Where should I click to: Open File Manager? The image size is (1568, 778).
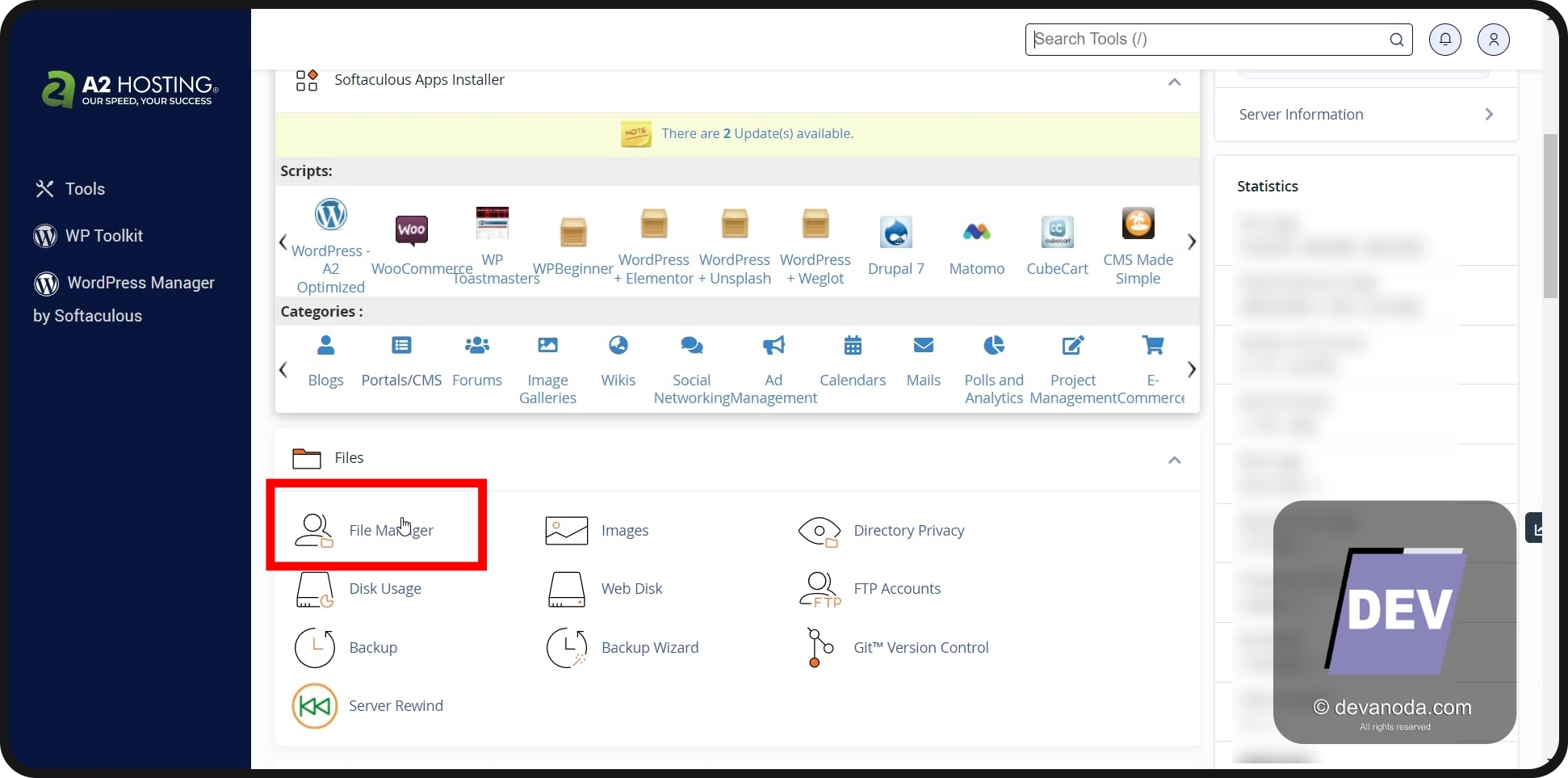tap(364, 530)
